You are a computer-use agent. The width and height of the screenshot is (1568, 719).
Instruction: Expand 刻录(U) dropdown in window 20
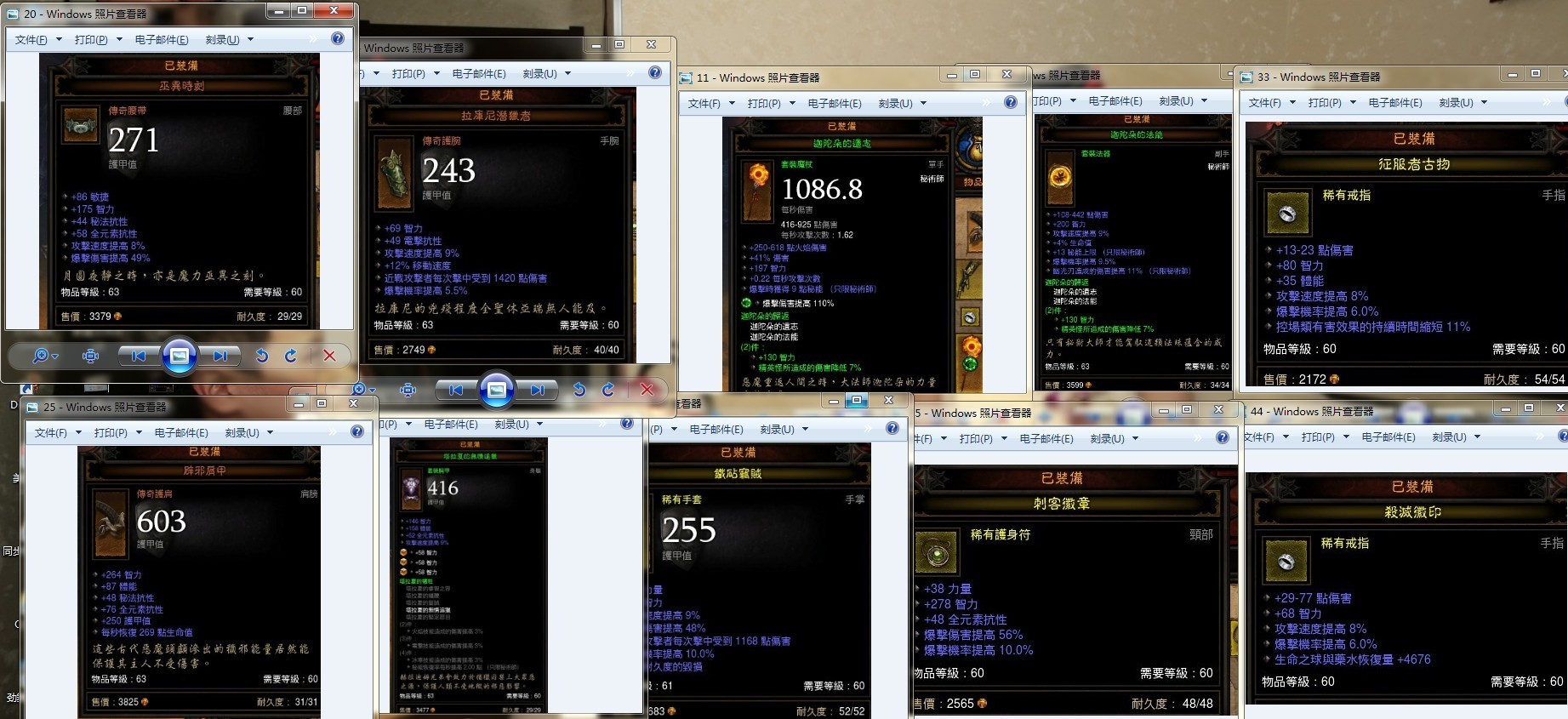click(250, 39)
